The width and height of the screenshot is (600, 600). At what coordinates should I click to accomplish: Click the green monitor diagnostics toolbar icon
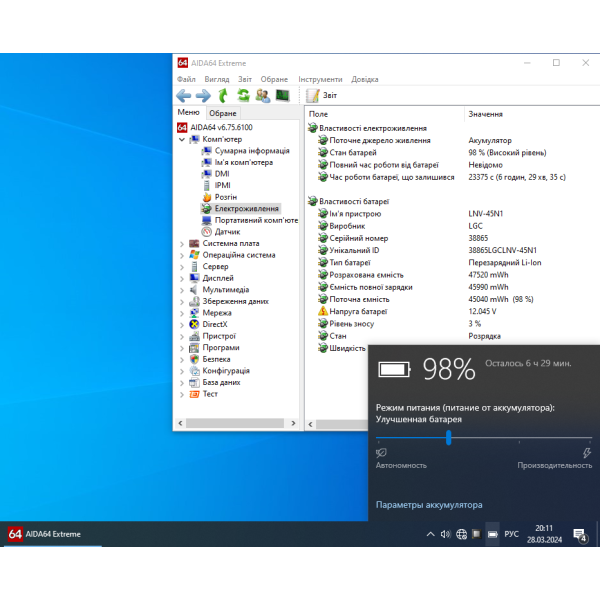click(283, 95)
